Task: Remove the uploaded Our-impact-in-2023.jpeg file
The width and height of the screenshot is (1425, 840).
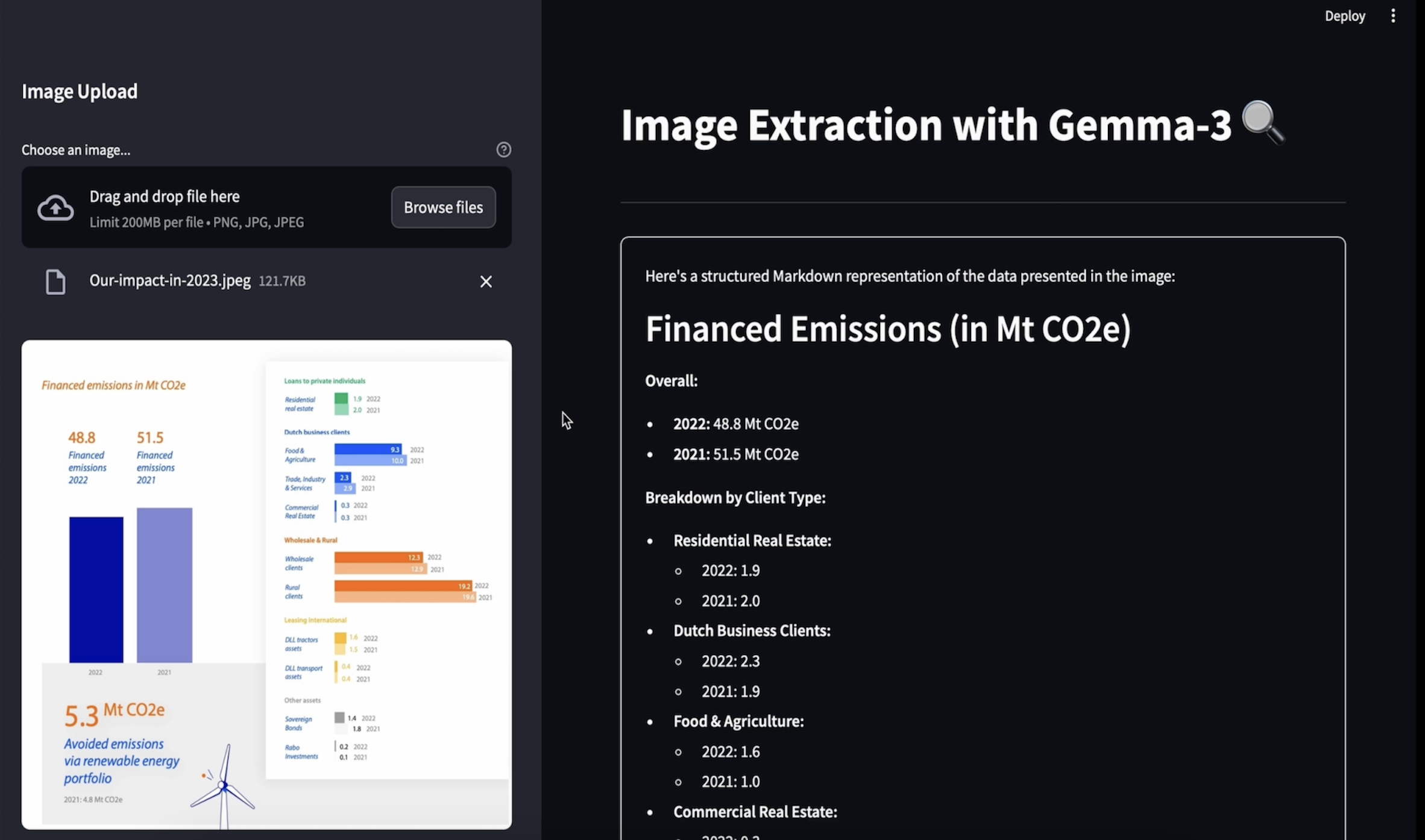Action: pyautogui.click(x=486, y=281)
